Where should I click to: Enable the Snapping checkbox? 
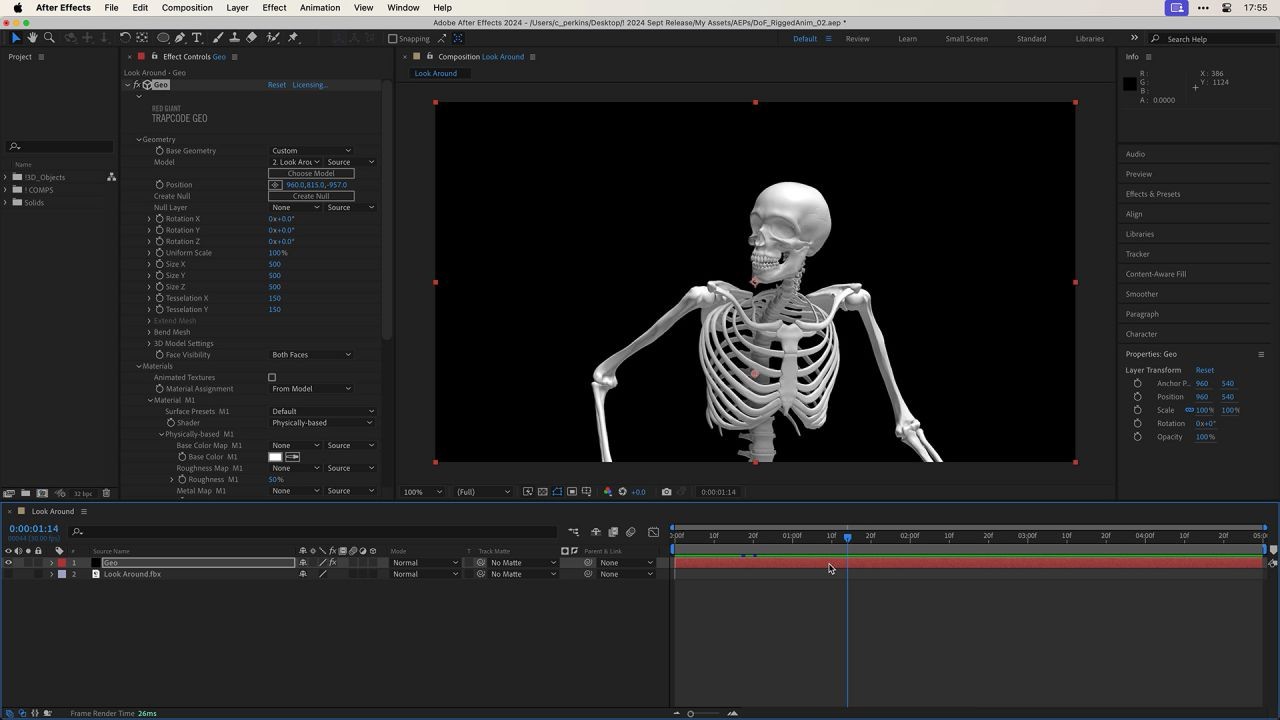[393, 39]
